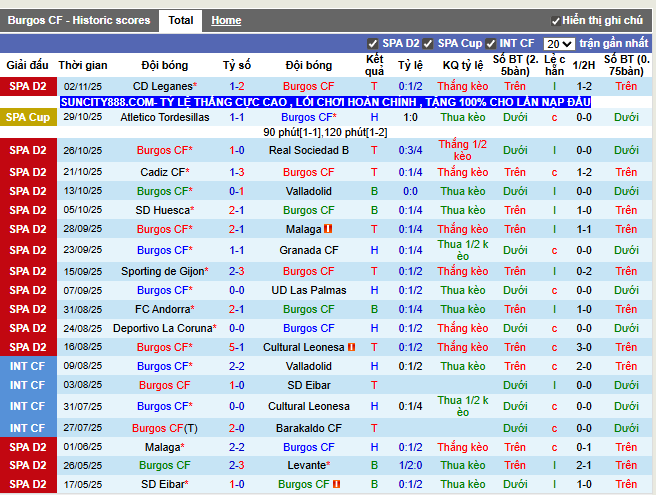
Task: Click the Lẻ chẵn column header
Action: click(554, 65)
